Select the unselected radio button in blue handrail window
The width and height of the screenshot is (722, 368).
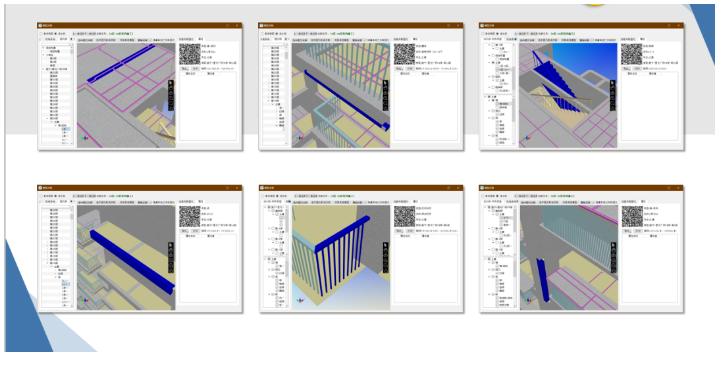coord(262,34)
